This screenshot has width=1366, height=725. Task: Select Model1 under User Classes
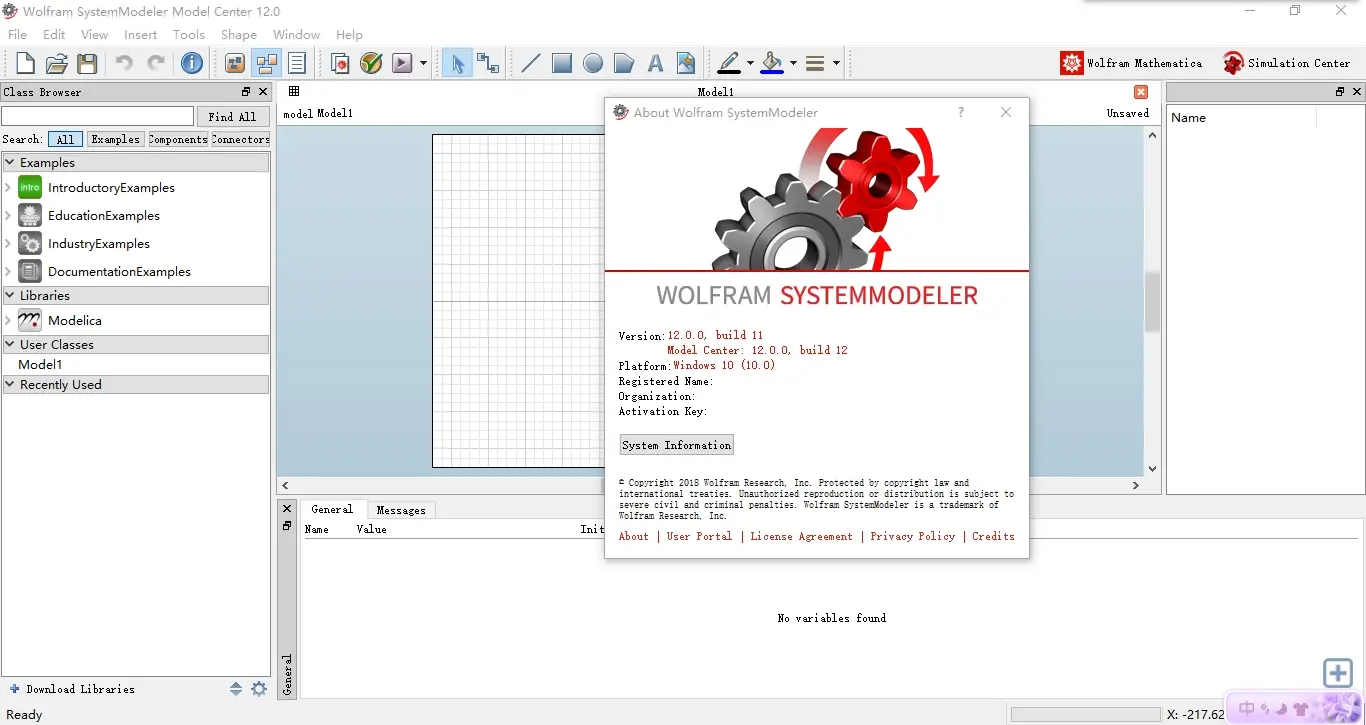pos(40,364)
